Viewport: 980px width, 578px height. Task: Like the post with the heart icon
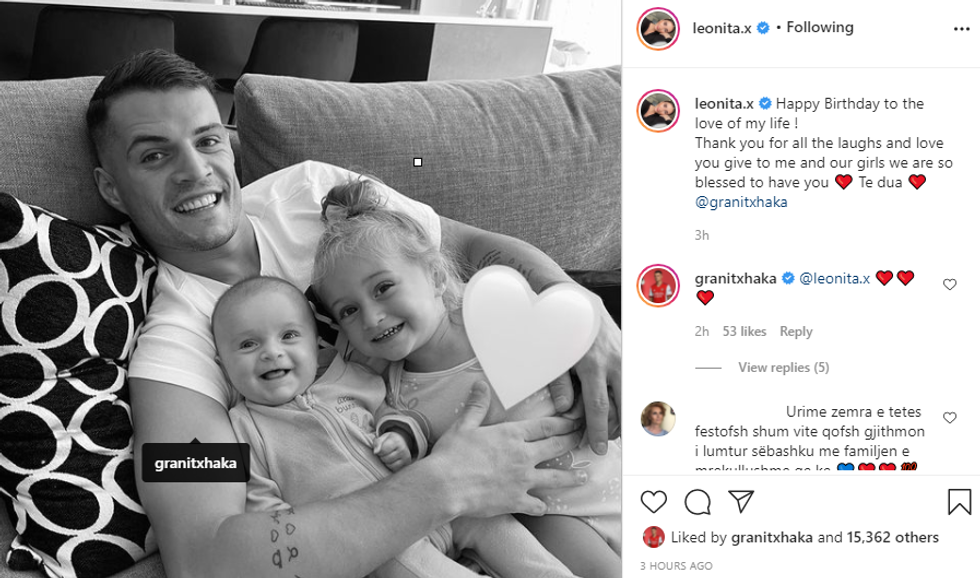(x=654, y=502)
